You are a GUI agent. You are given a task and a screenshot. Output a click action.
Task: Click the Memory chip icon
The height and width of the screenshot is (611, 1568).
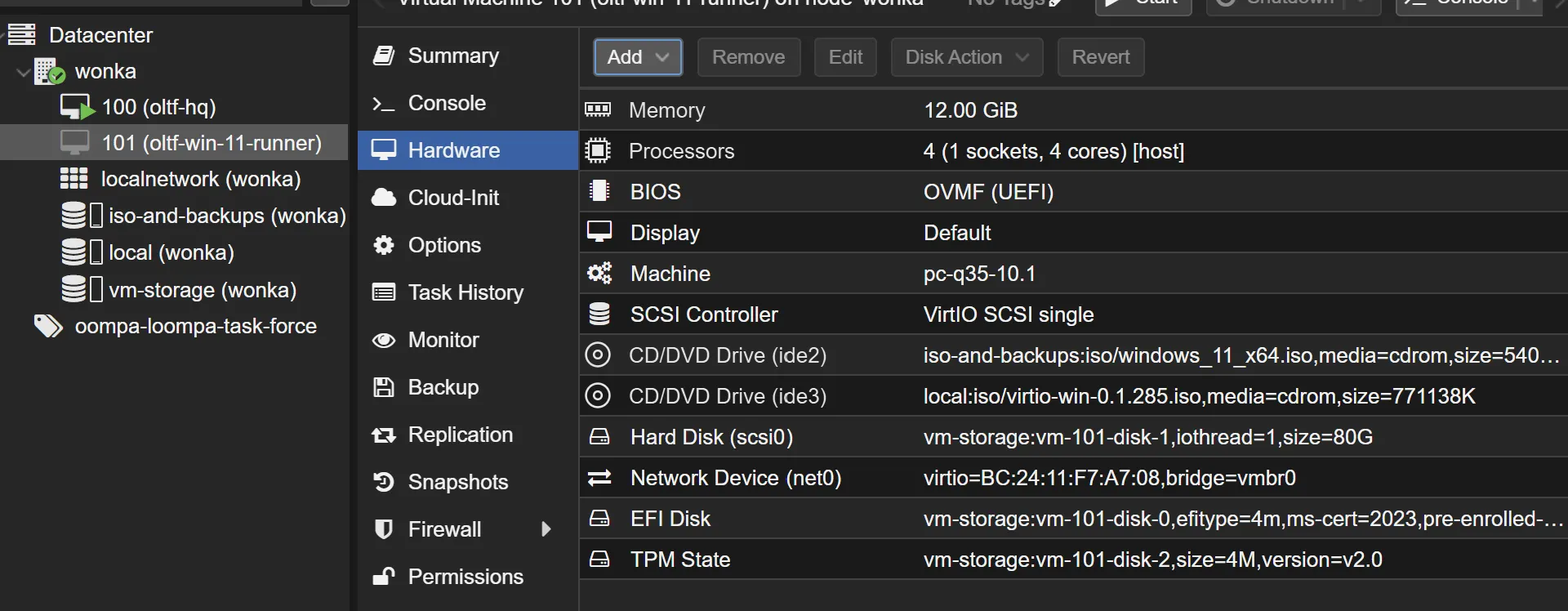point(598,109)
